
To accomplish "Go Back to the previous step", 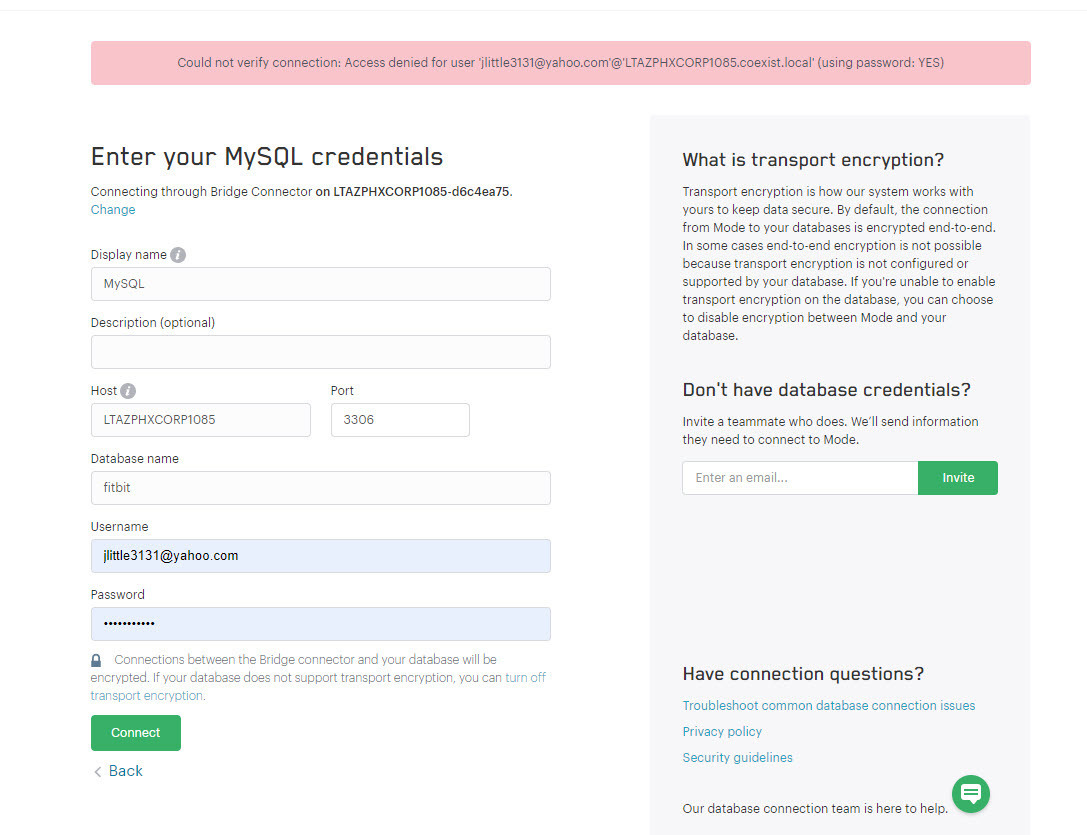I will [125, 771].
